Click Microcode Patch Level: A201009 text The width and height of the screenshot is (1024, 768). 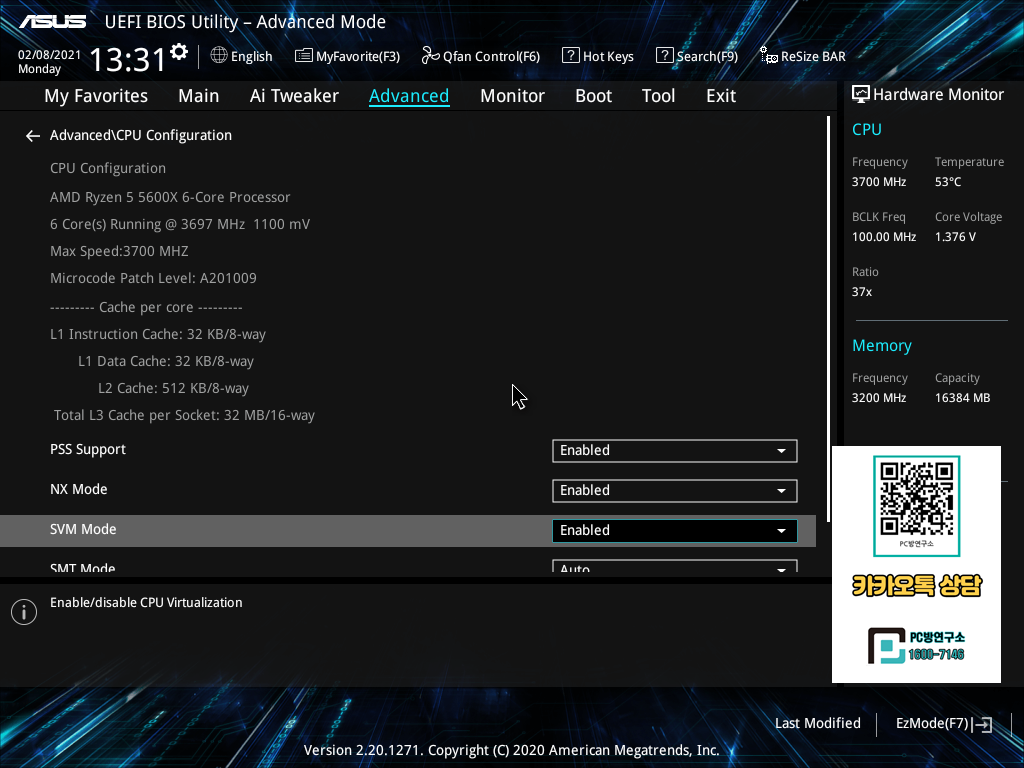(x=153, y=278)
